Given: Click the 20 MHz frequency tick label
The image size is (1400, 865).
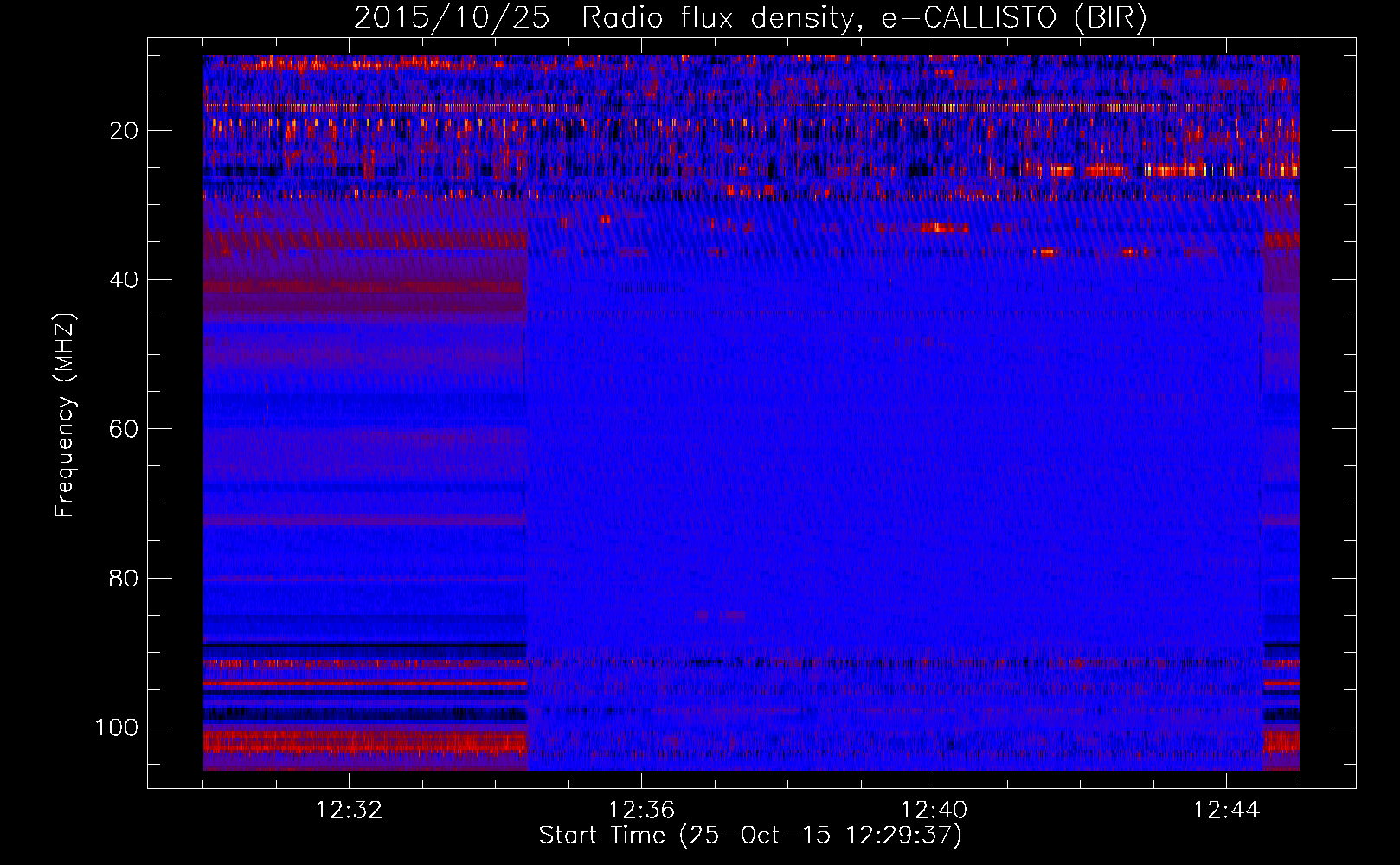Looking at the screenshot, I should [125, 131].
